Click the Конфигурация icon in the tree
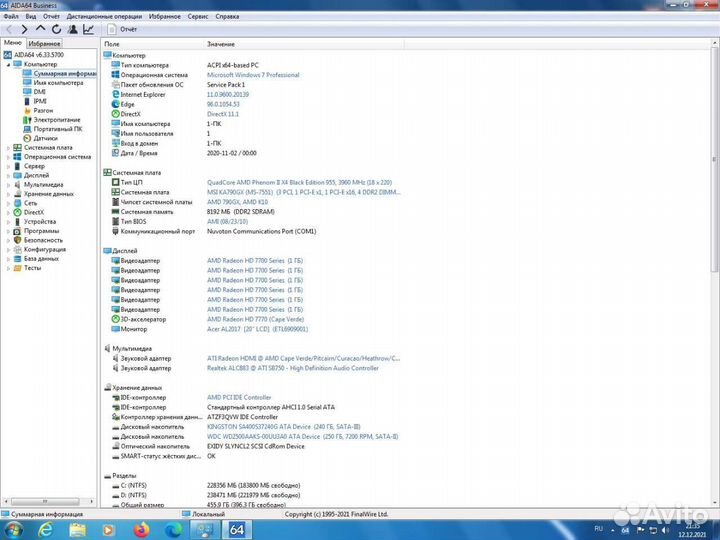 pos(17,249)
